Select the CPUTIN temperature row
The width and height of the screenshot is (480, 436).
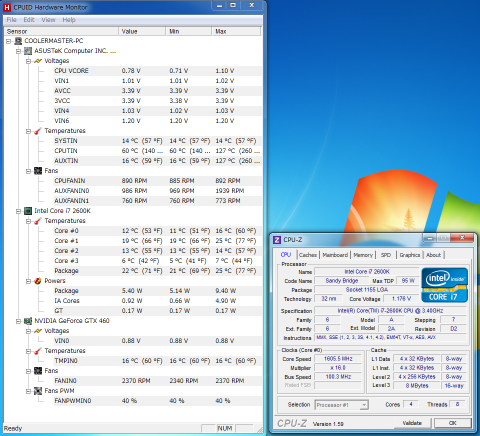point(157,151)
